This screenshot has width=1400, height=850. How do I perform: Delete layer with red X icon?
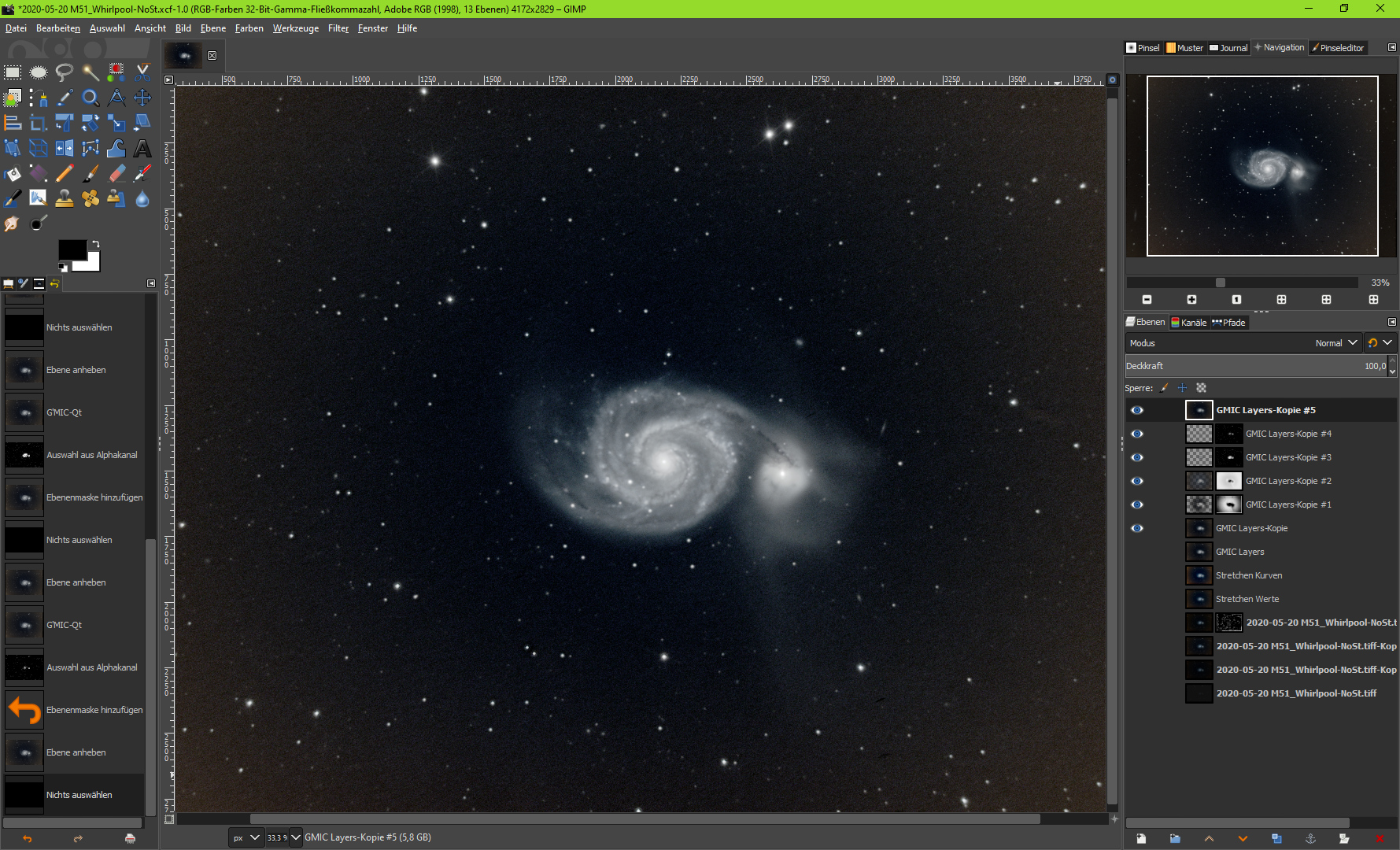1379,838
